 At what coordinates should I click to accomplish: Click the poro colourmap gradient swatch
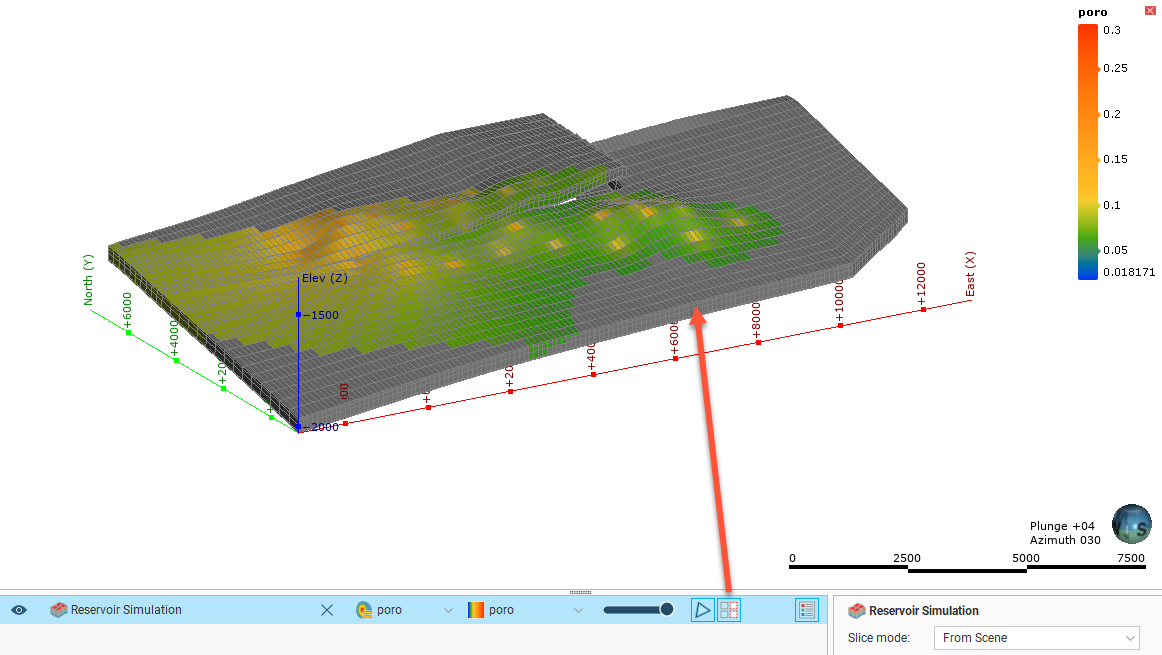pyautogui.click(x=475, y=610)
